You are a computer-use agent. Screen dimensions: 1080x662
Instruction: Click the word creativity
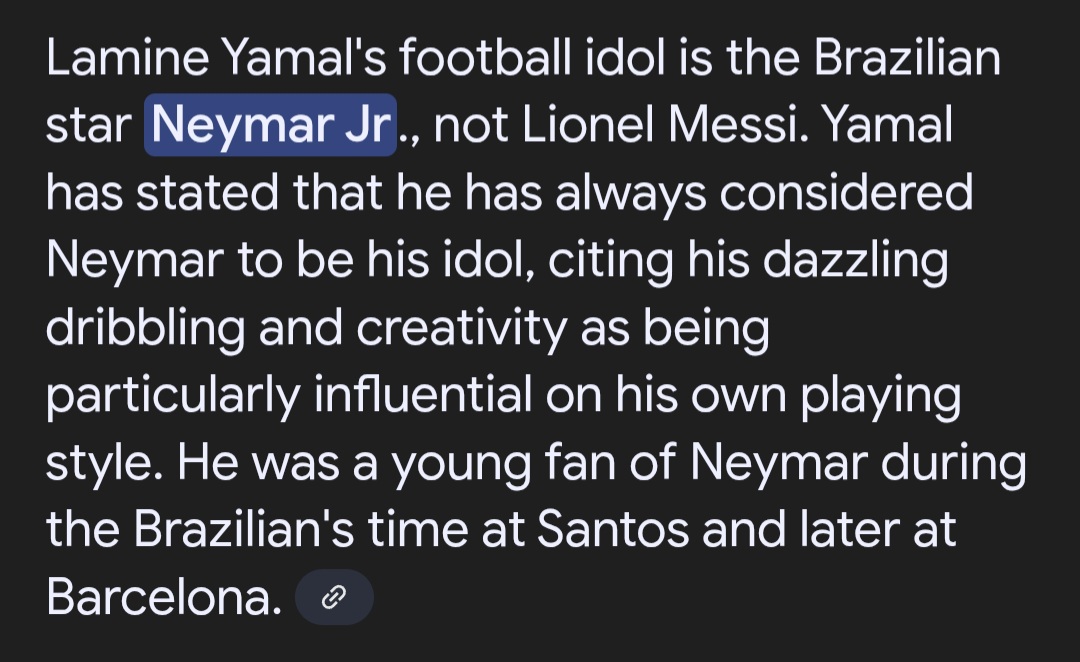pos(461,330)
